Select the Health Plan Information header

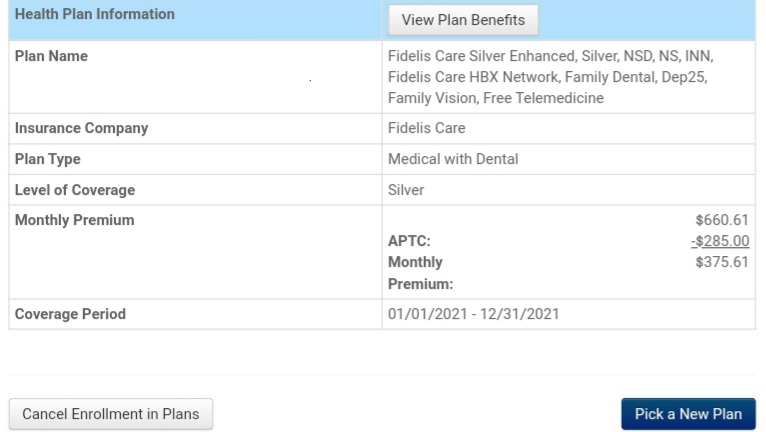click(x=95, y=14)
